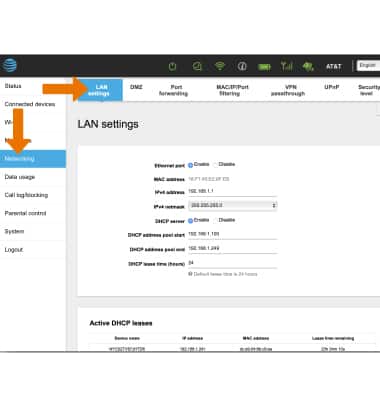Switch to the LAN settings tab
Screen dimensions: 380x400
pyautogui.click(x=99, y=90)
